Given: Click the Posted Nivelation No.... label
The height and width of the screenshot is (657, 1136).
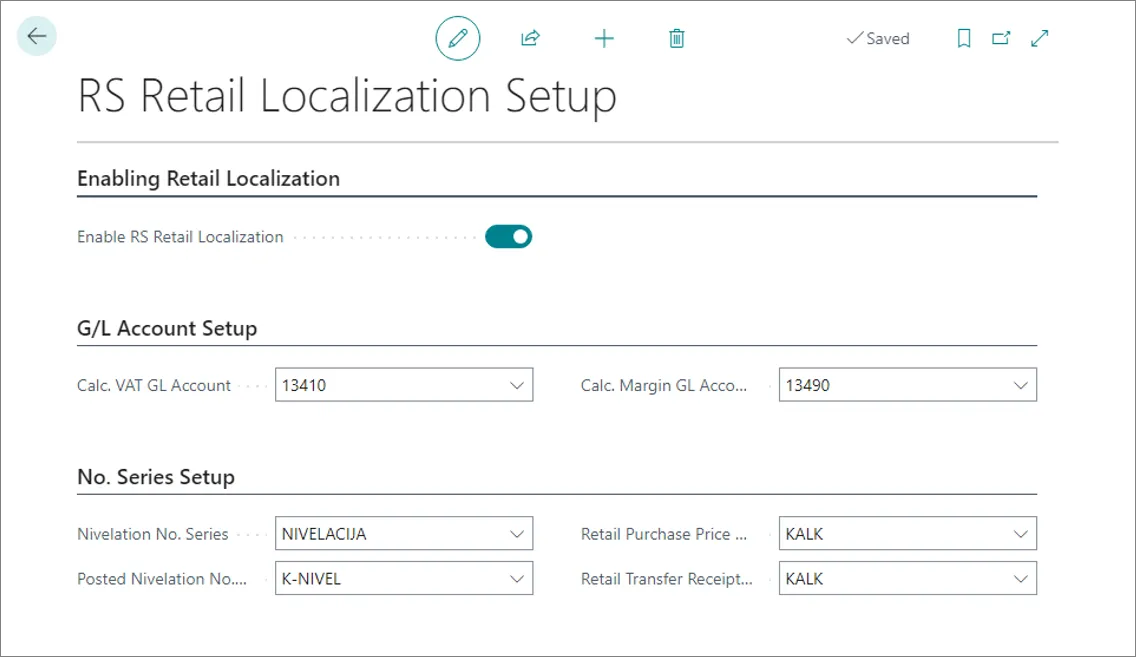Looking at the screenshot, I should [x=162, y=579].
